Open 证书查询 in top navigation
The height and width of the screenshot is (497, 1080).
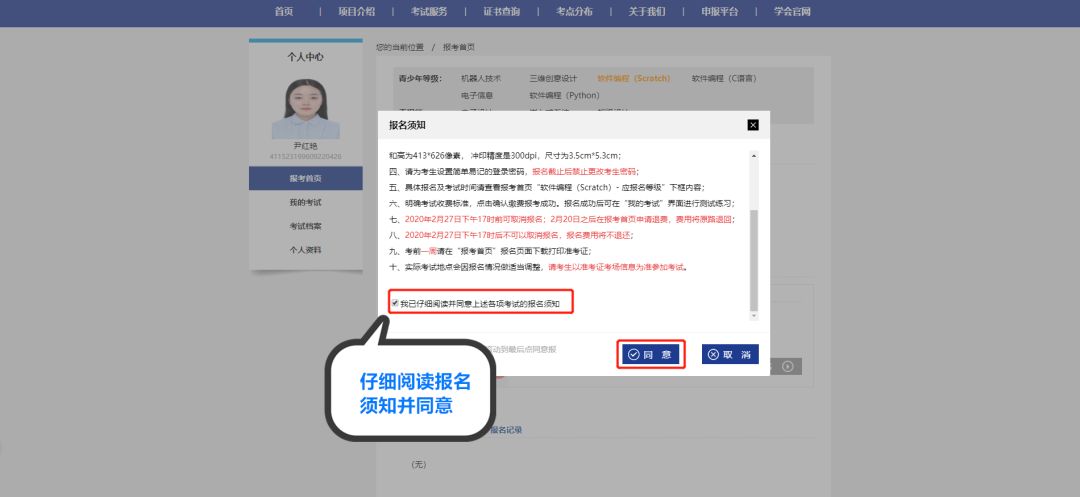(x=502, y=12)
